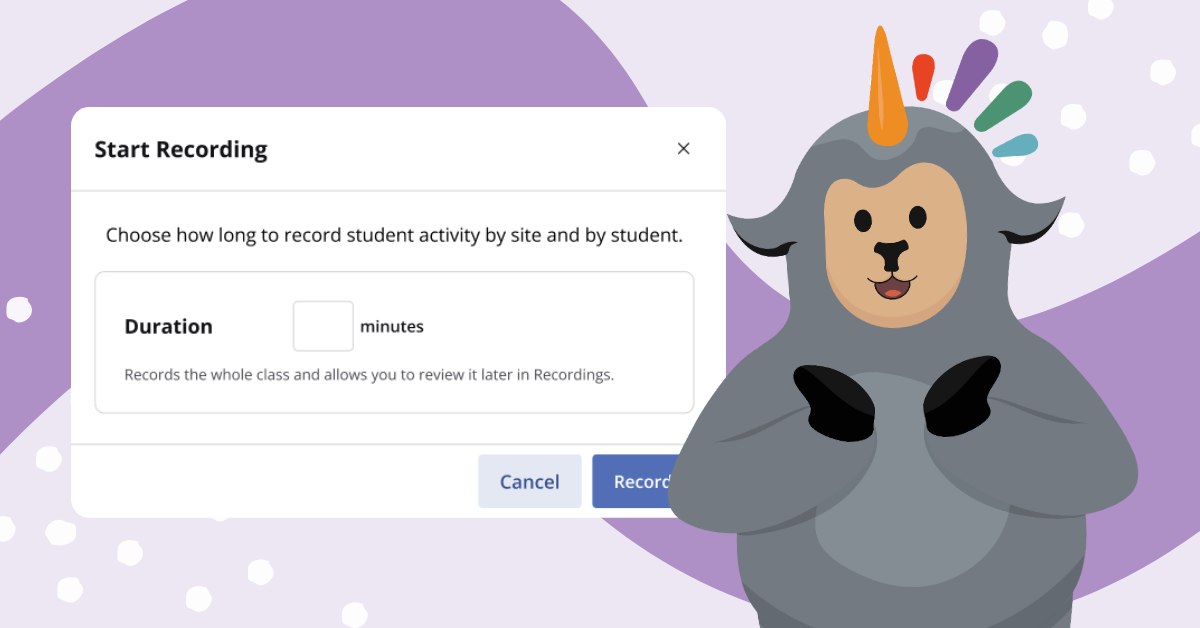The height and width of the screenshot is (628, 1200).
Task: Select the purple droplet above the mascot
Action: [x=971, y=73]
